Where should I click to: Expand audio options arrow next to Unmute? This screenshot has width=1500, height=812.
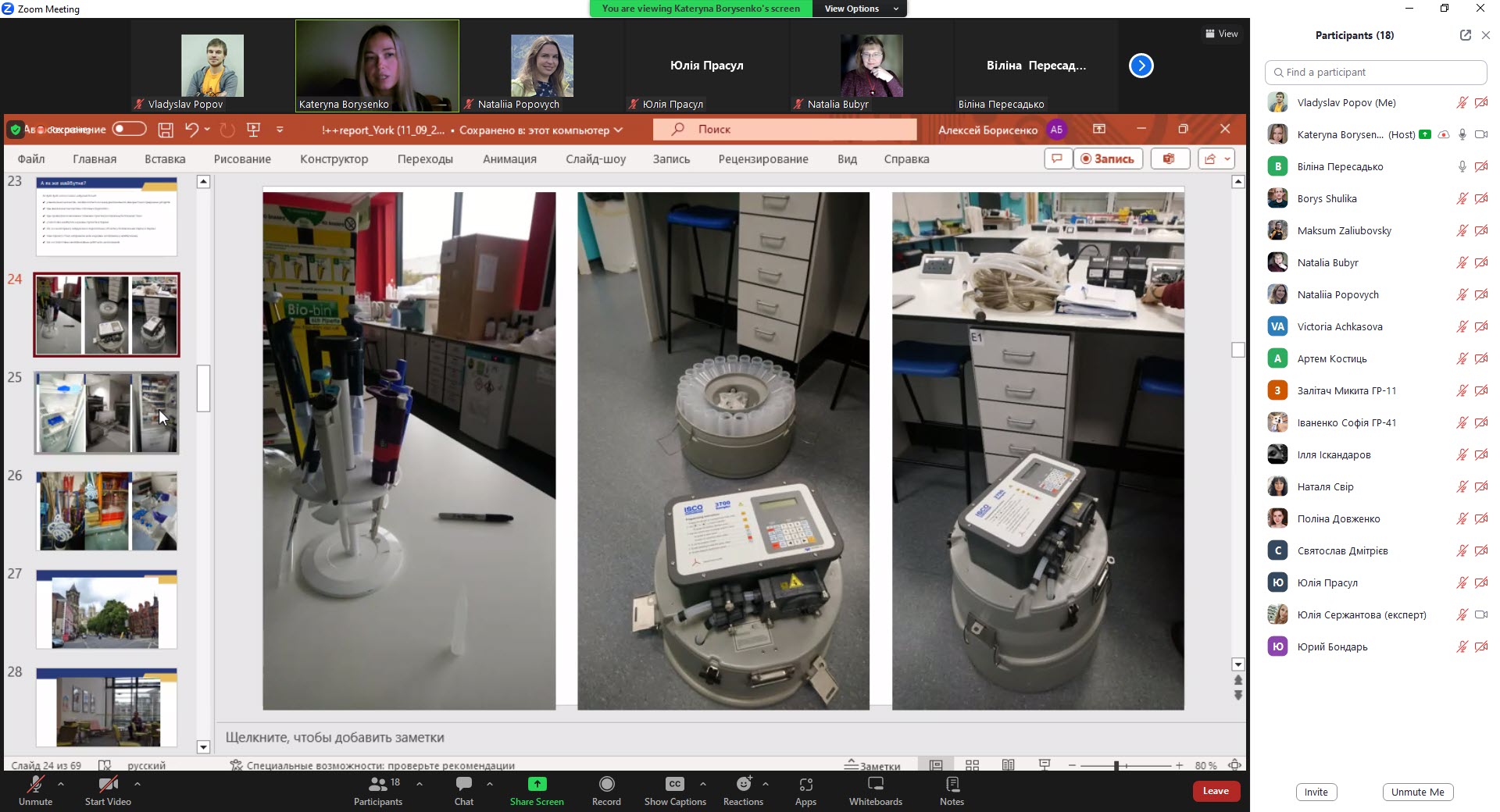(61, 783)
